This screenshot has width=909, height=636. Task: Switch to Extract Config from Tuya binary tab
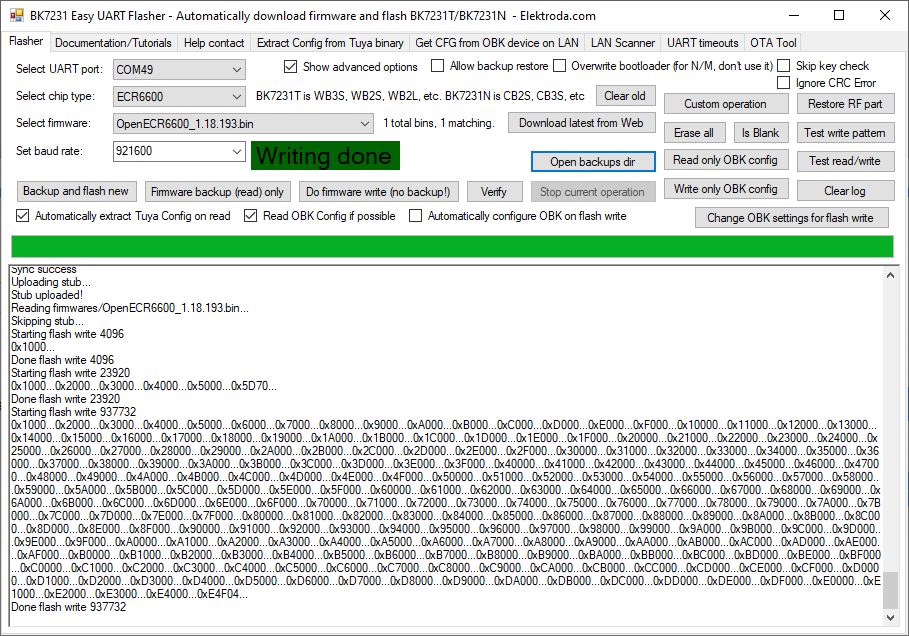(x=330, y=43)
